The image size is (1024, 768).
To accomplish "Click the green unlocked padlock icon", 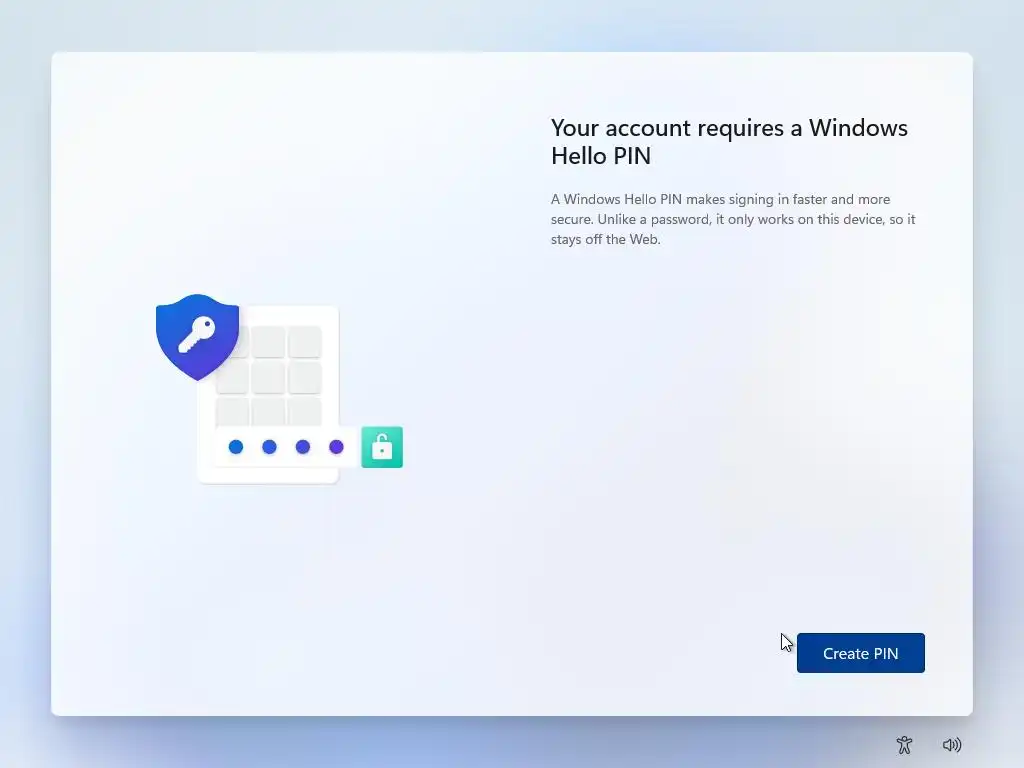I will pyautogui.click(x=382, y=447).
